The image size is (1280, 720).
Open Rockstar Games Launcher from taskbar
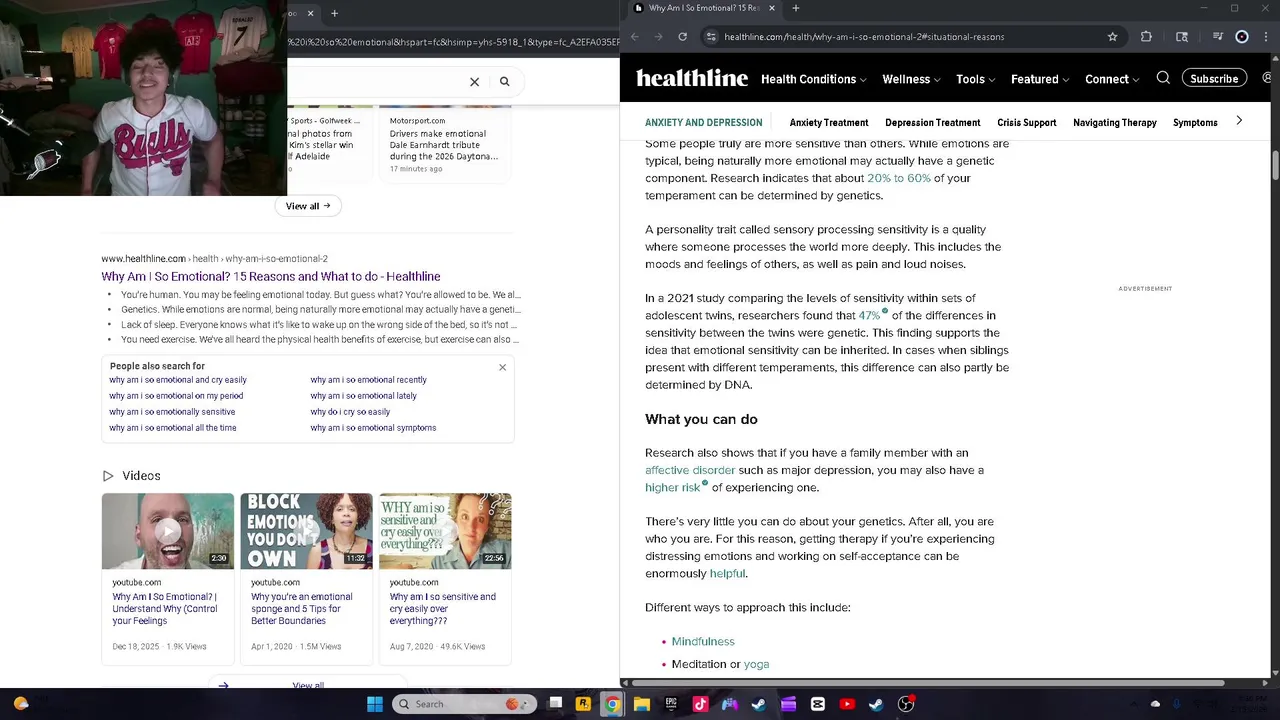583,704
